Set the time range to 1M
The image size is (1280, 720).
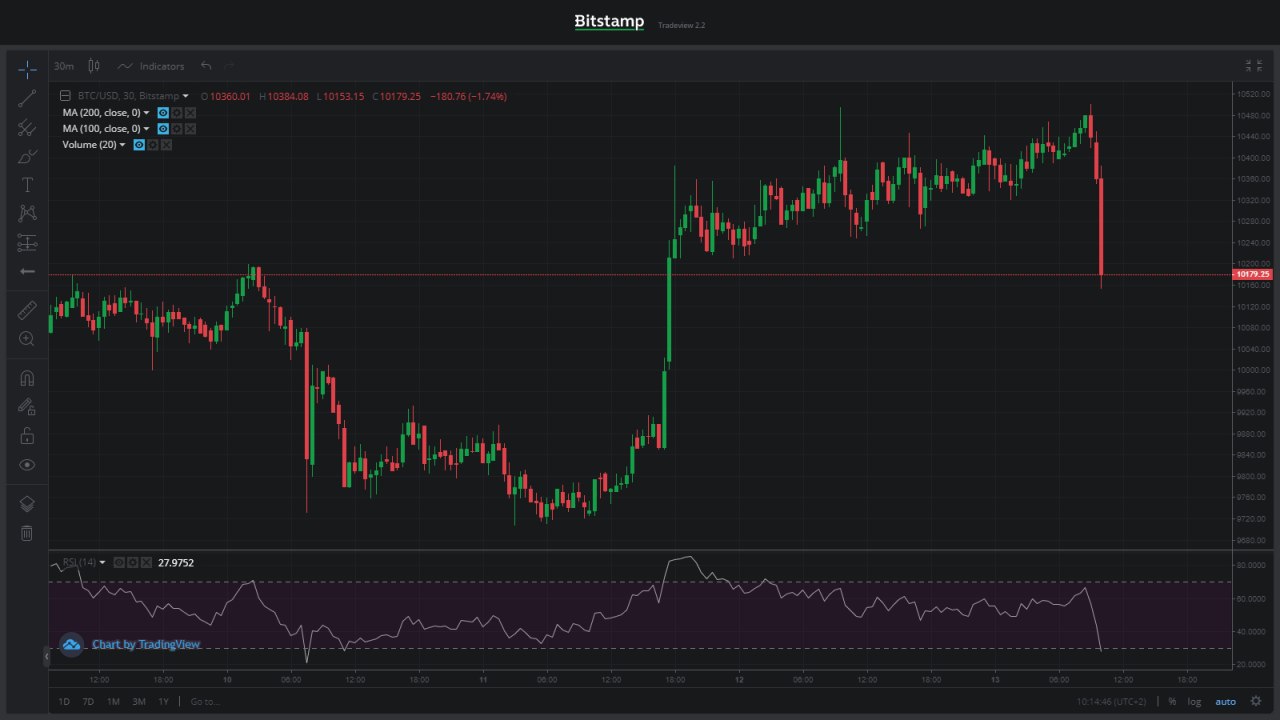[x=113, y=702]
